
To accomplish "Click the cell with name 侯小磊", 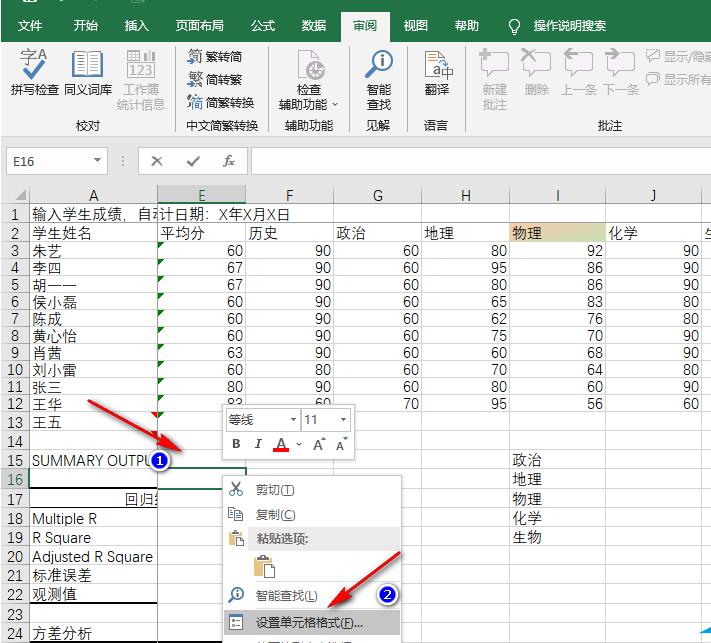I will [93, 302].
